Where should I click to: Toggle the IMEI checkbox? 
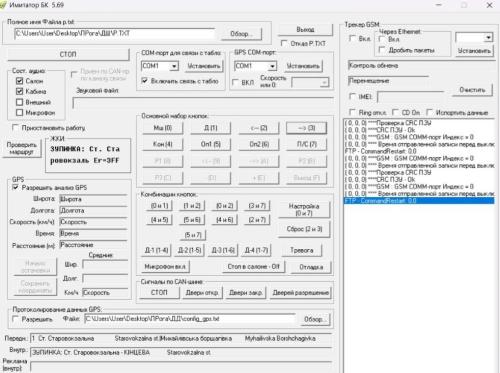point(352,96)
